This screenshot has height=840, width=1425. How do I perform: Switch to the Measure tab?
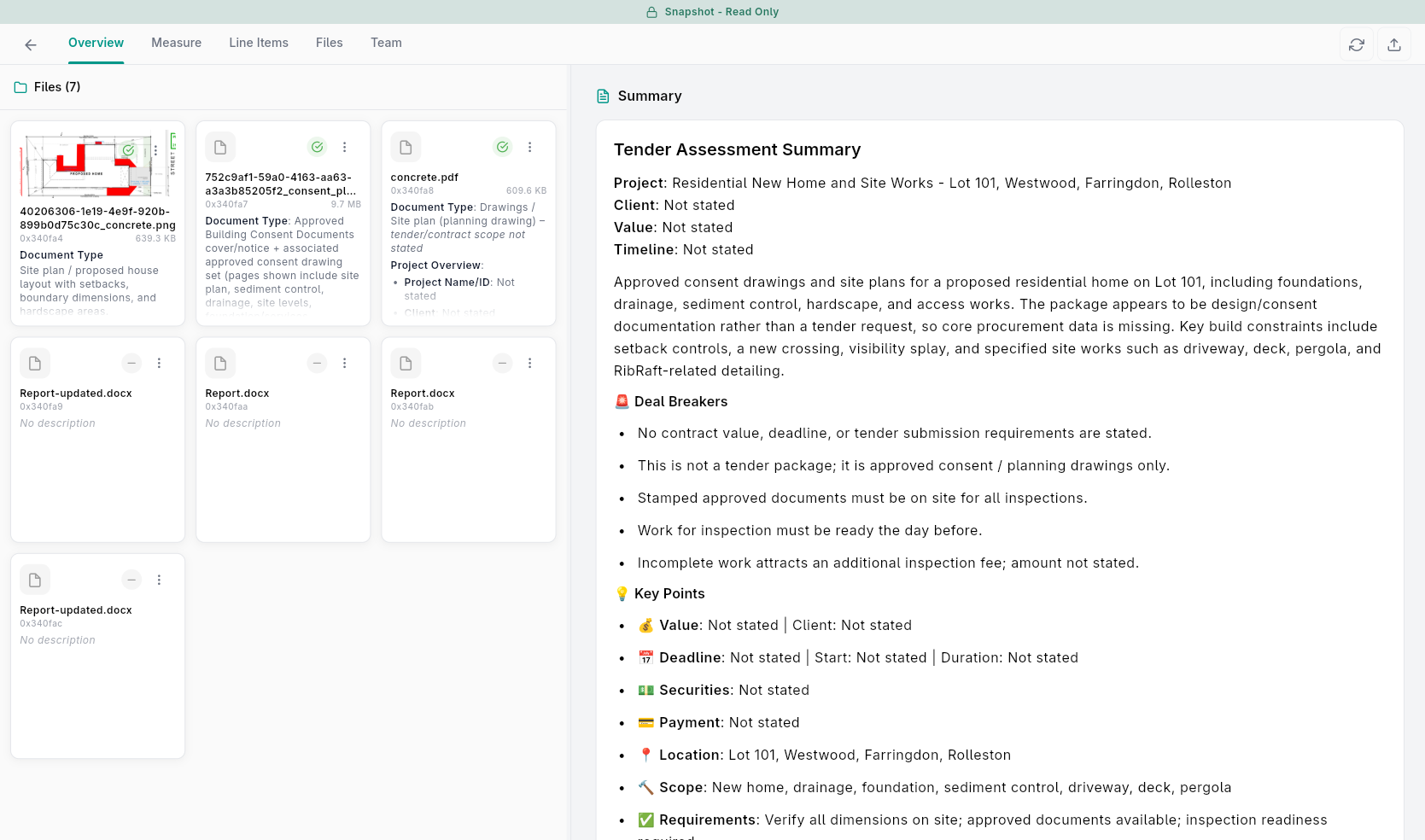(x=176, y=43)
